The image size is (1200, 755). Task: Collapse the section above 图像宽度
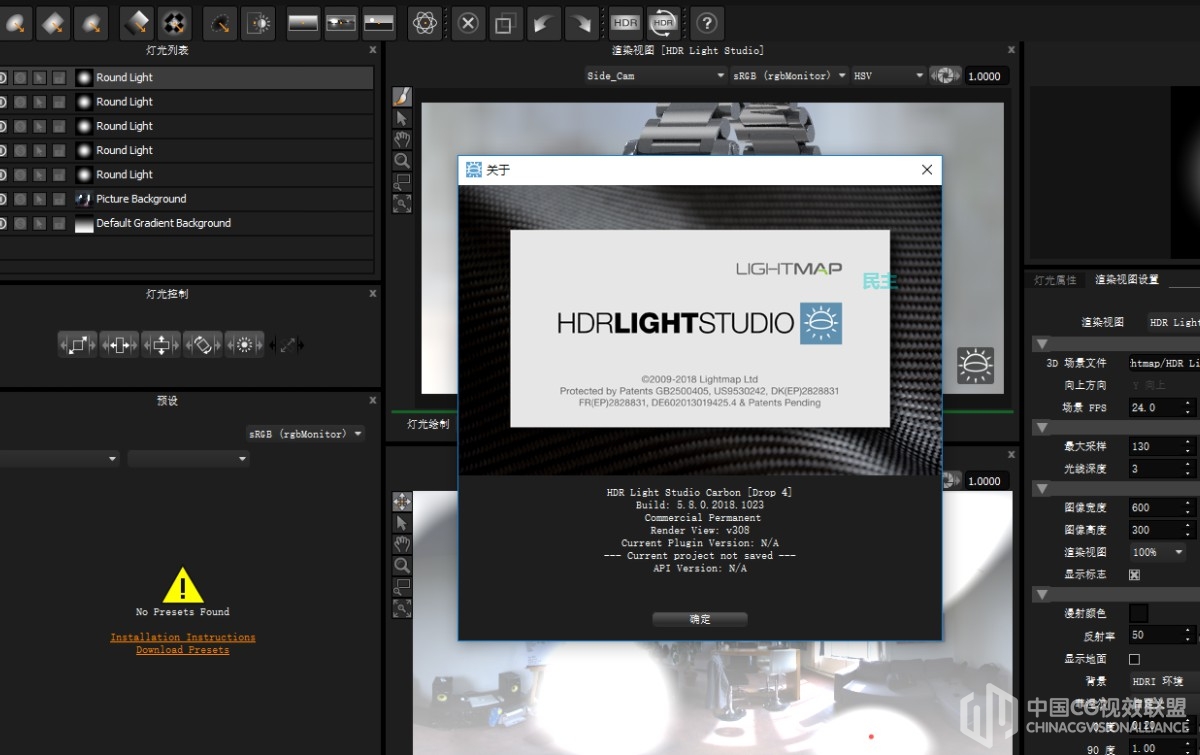pos(1041,489)
